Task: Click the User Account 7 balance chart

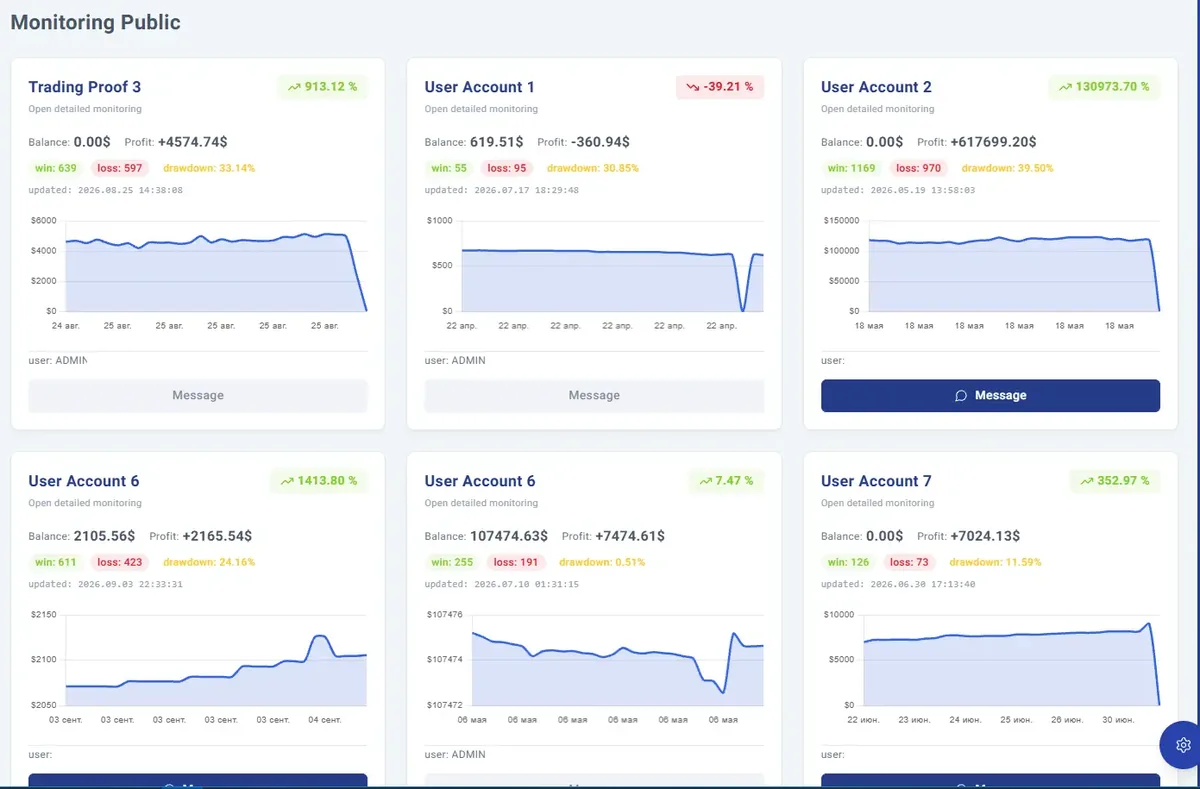Action: 990,667
